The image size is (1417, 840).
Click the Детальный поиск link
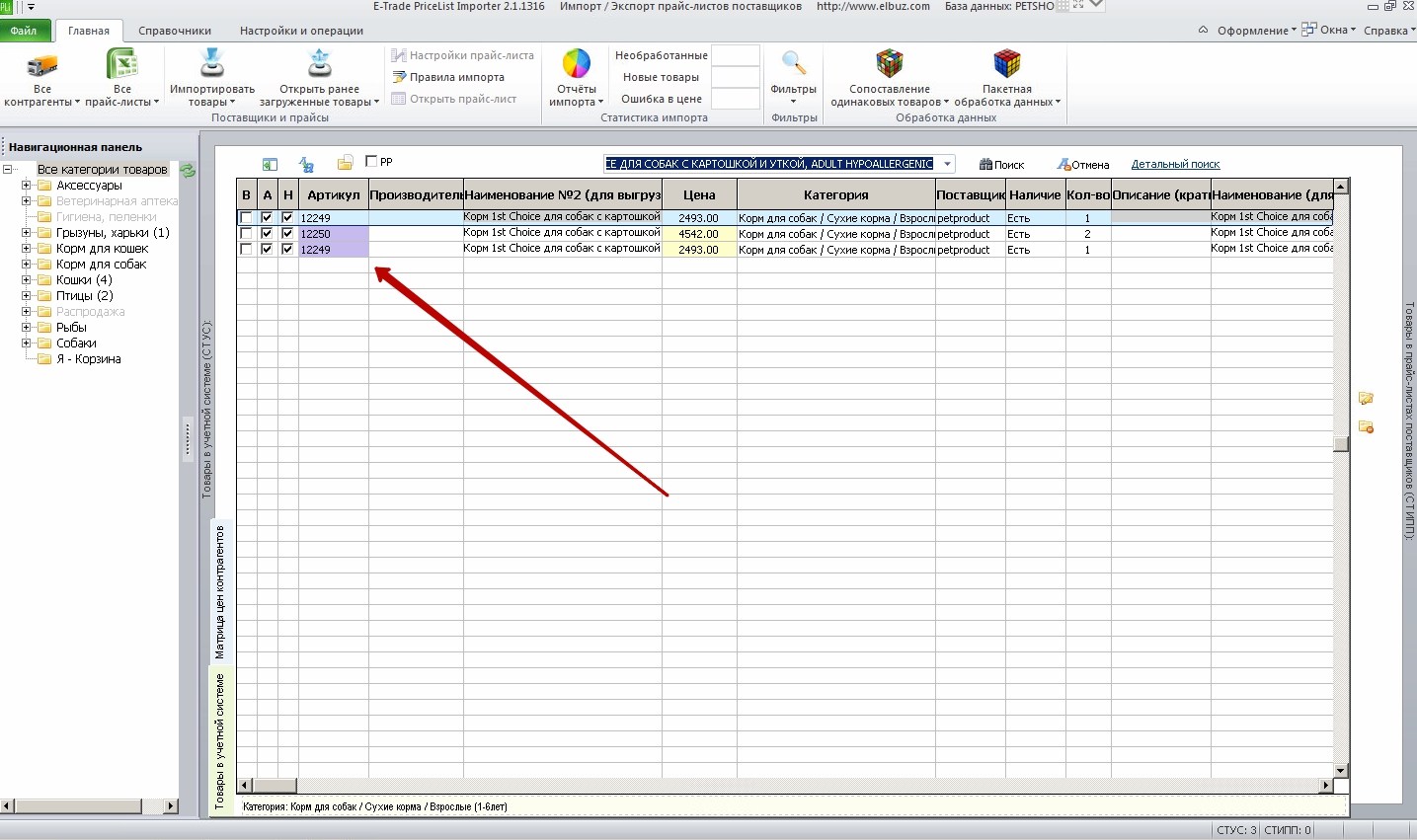click(1175, 165)
